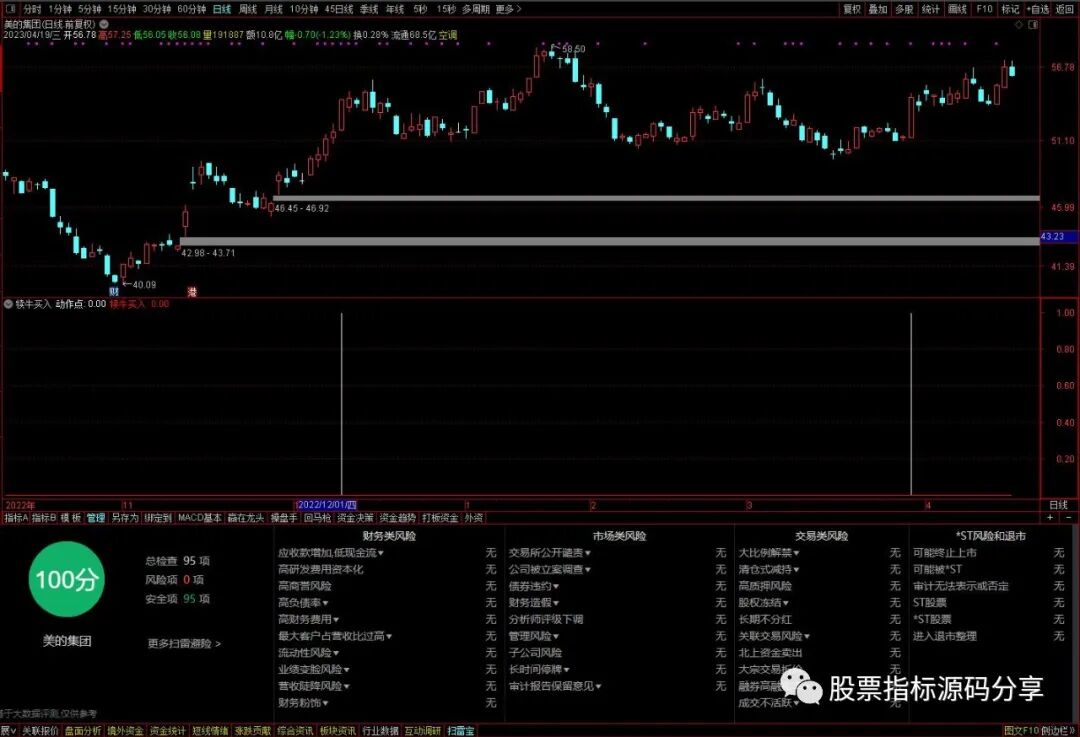
Task: Open the 统计 statistics tool
Action: [x=931, y=9]
